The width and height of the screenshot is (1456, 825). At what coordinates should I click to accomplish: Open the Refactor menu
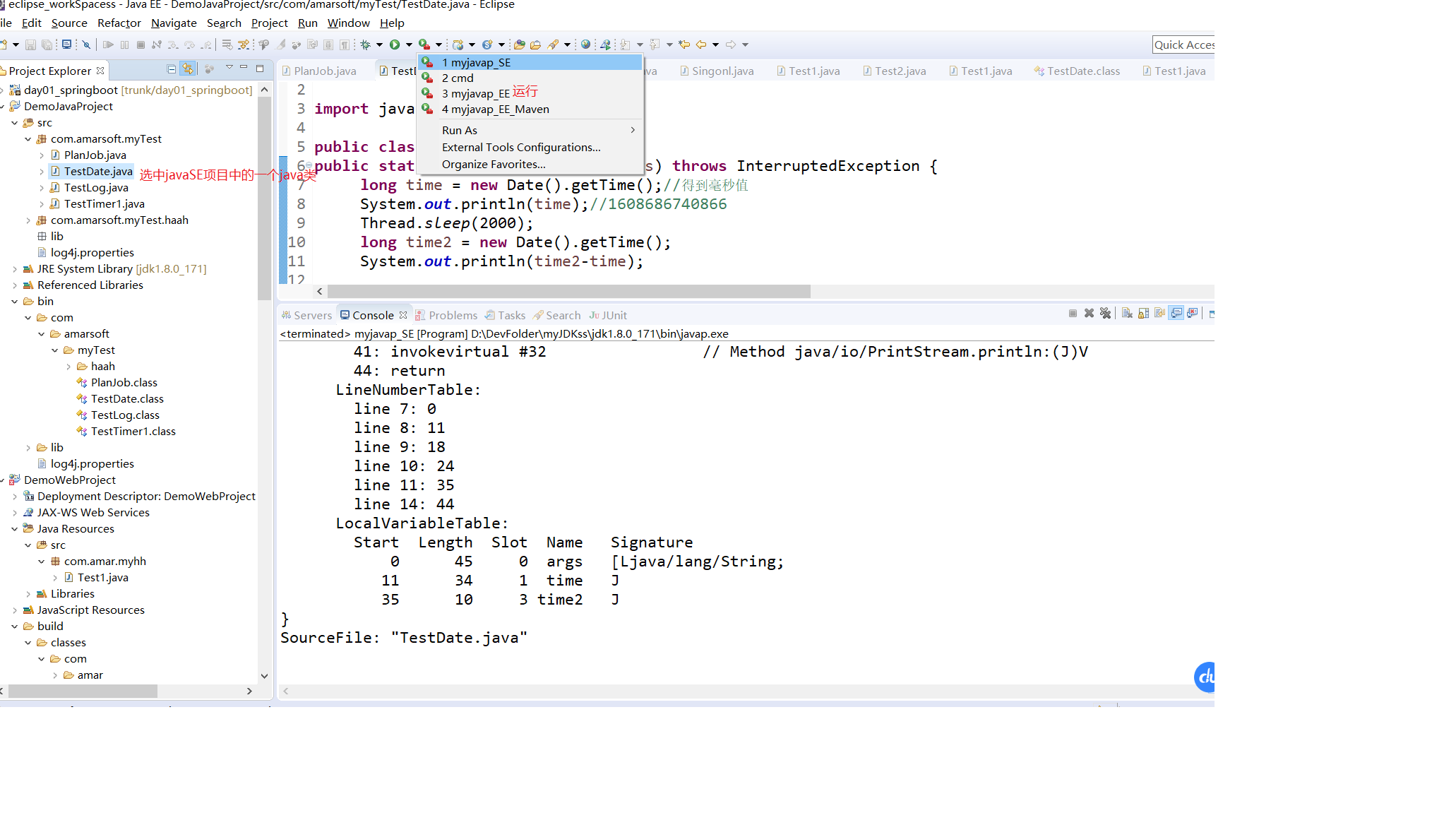119,23
